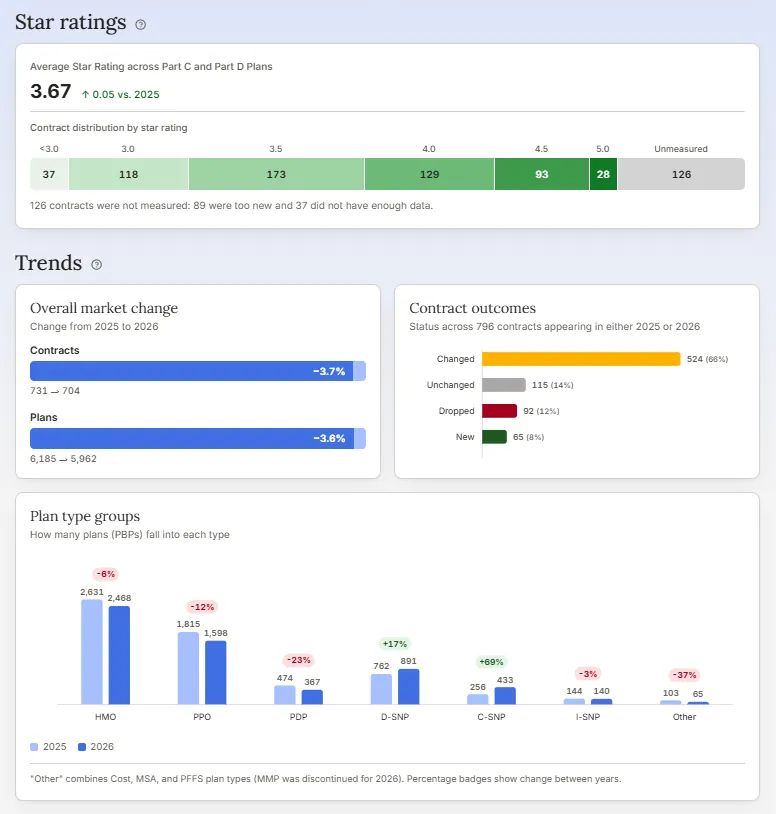
Task: Click the yellow Changed bar
Action: [581, 359]
